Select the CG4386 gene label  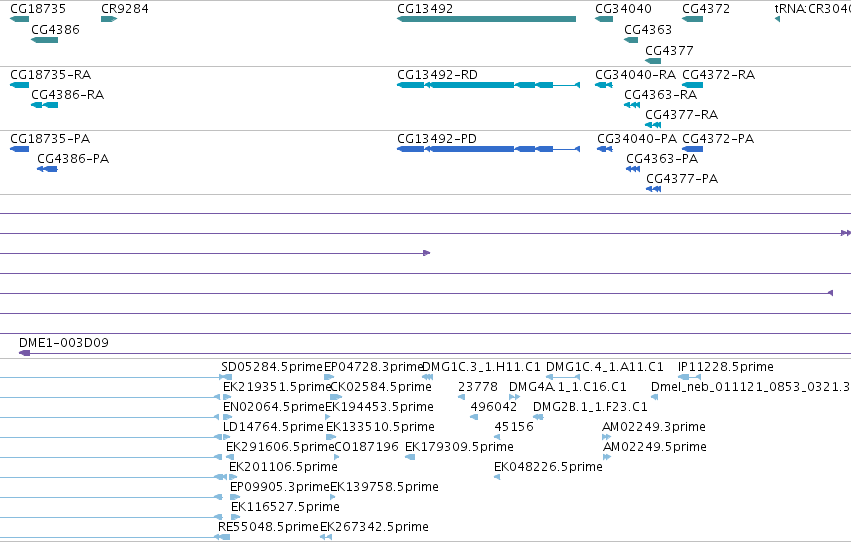coord(55,30)
